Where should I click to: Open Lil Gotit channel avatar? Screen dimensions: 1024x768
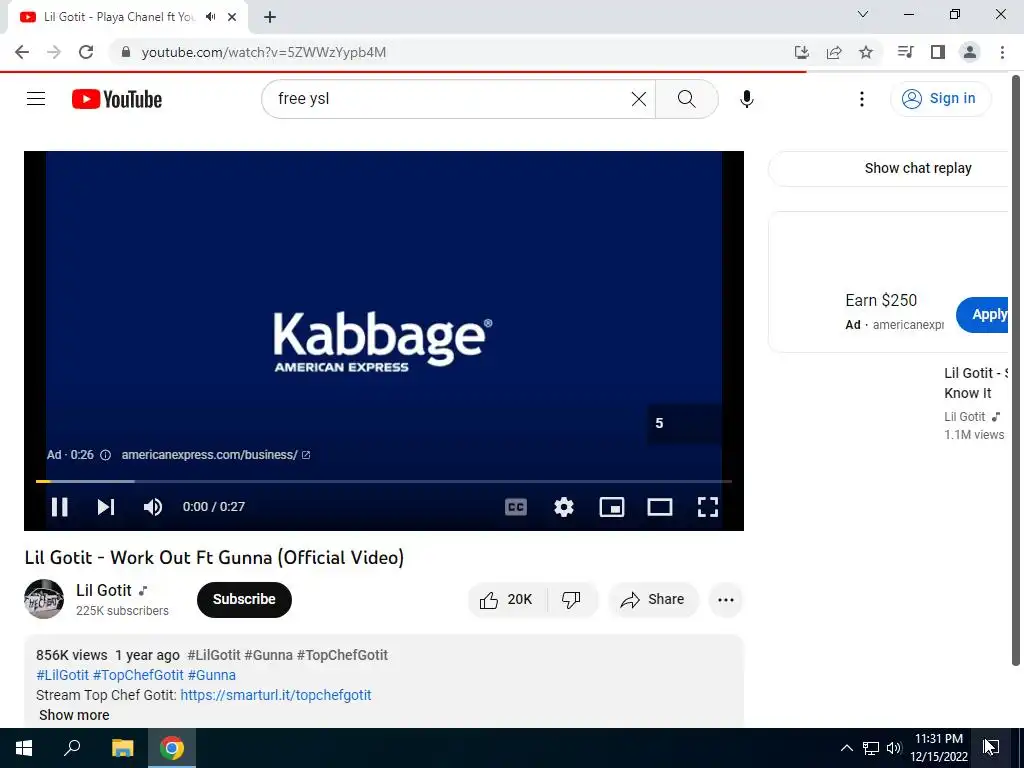click(44, 599)
